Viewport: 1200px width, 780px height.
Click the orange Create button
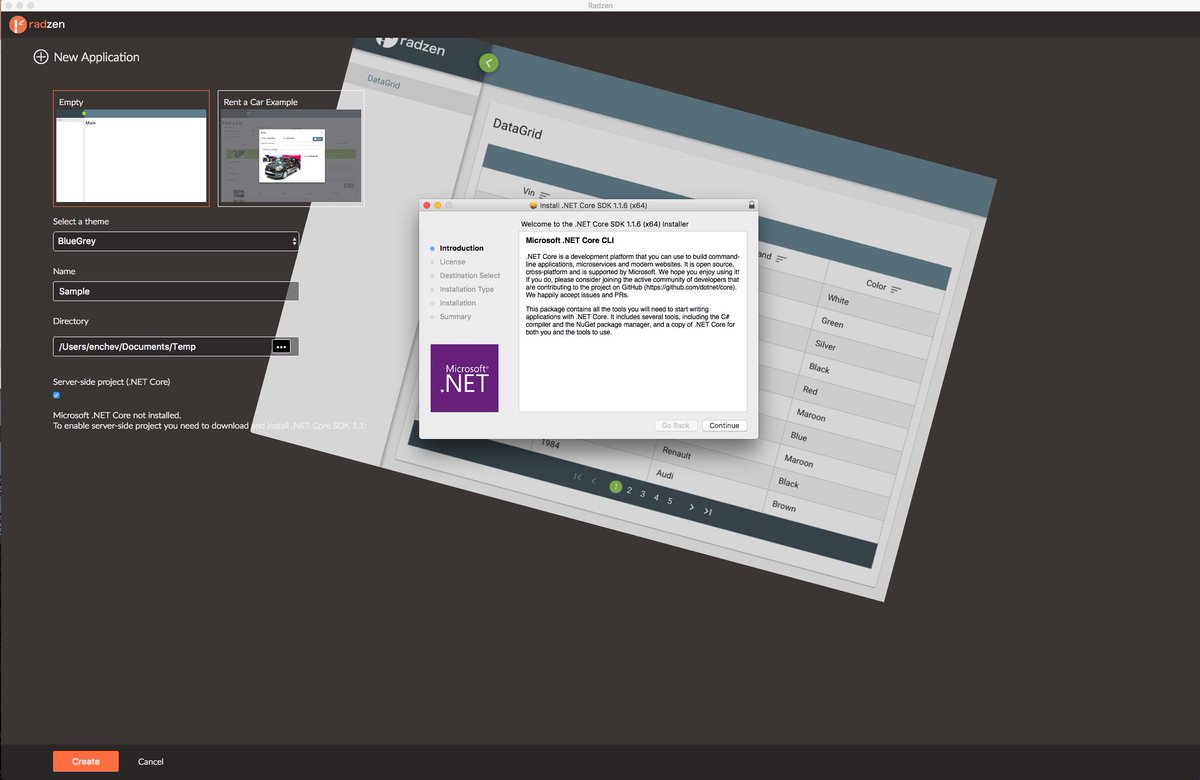(86, 761)
